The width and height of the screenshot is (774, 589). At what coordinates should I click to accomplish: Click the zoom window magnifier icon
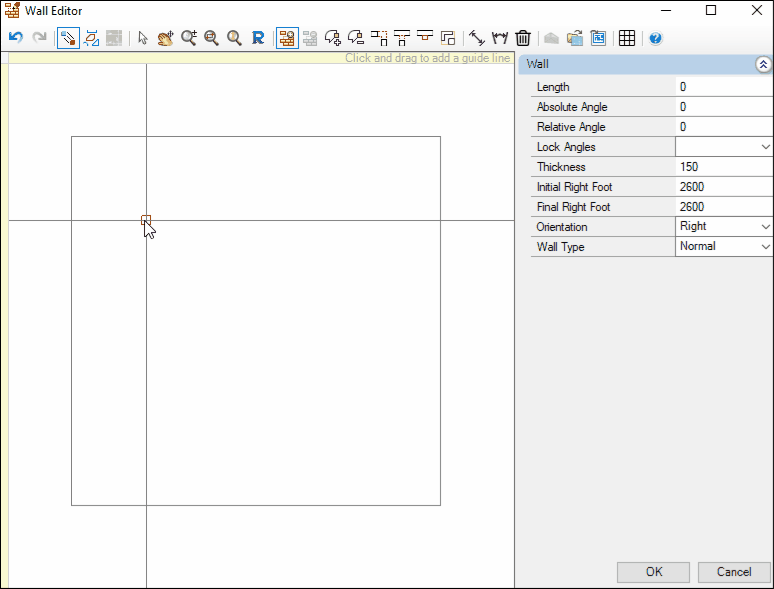pyautogui.click(x=211, y=38)
